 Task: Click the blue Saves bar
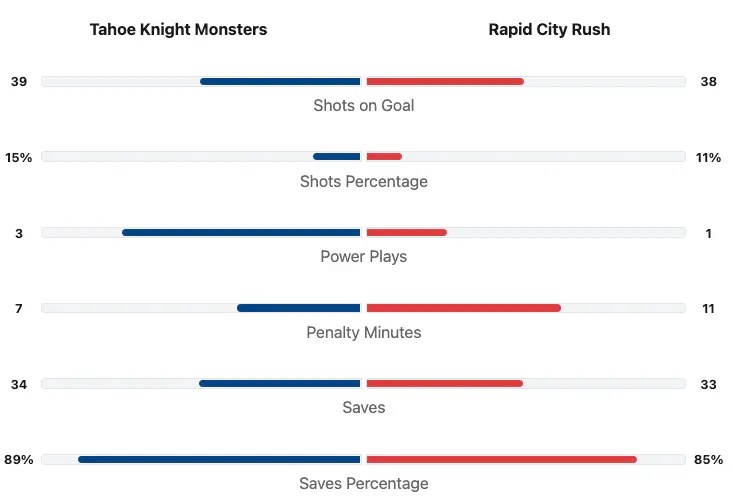279,383
